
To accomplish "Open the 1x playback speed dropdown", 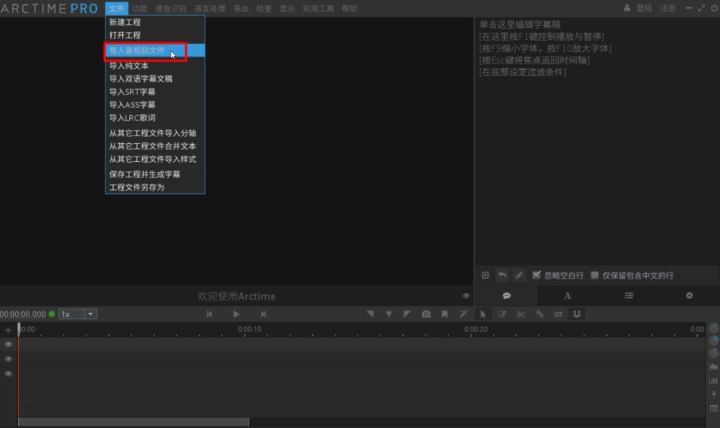I will [77, 313].
